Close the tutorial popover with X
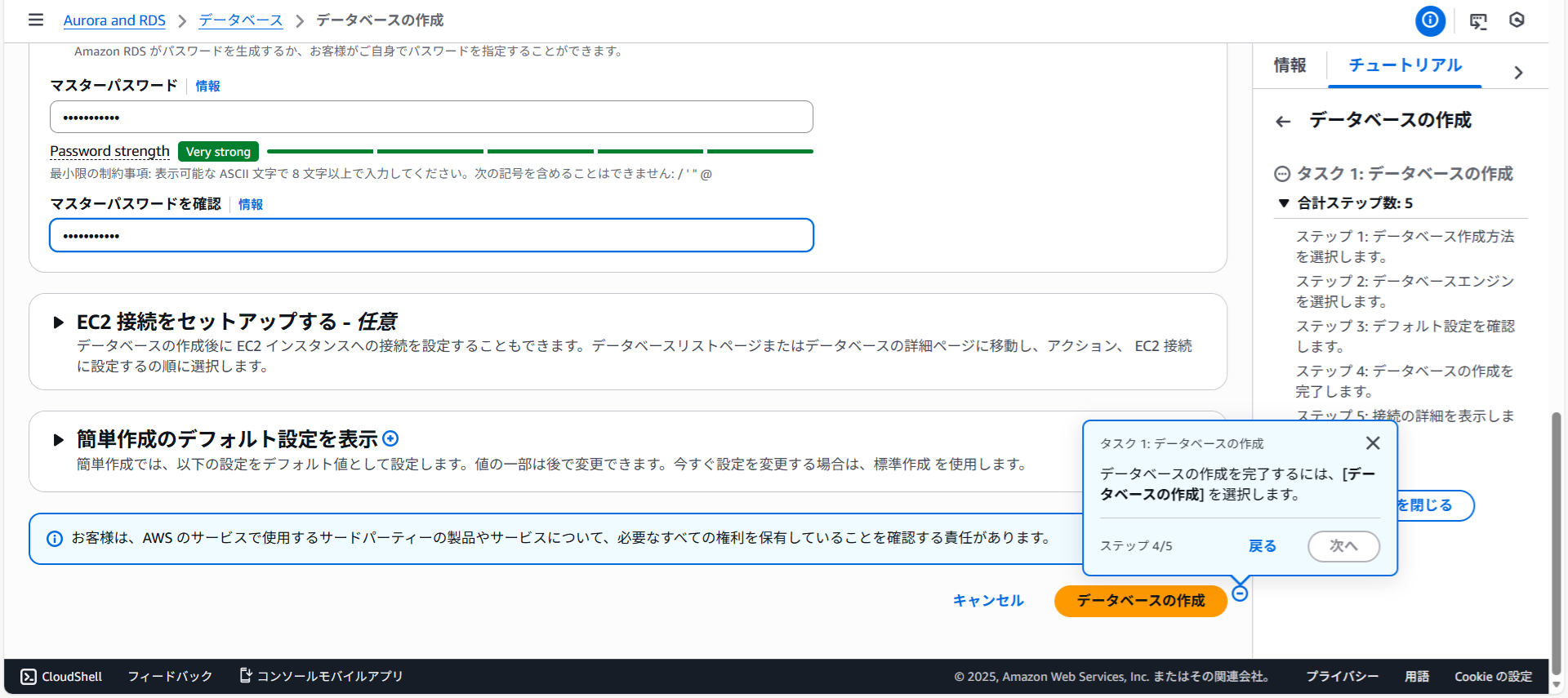The height and width of the screenshot is (698, 1568). (x=1373, y=443)
